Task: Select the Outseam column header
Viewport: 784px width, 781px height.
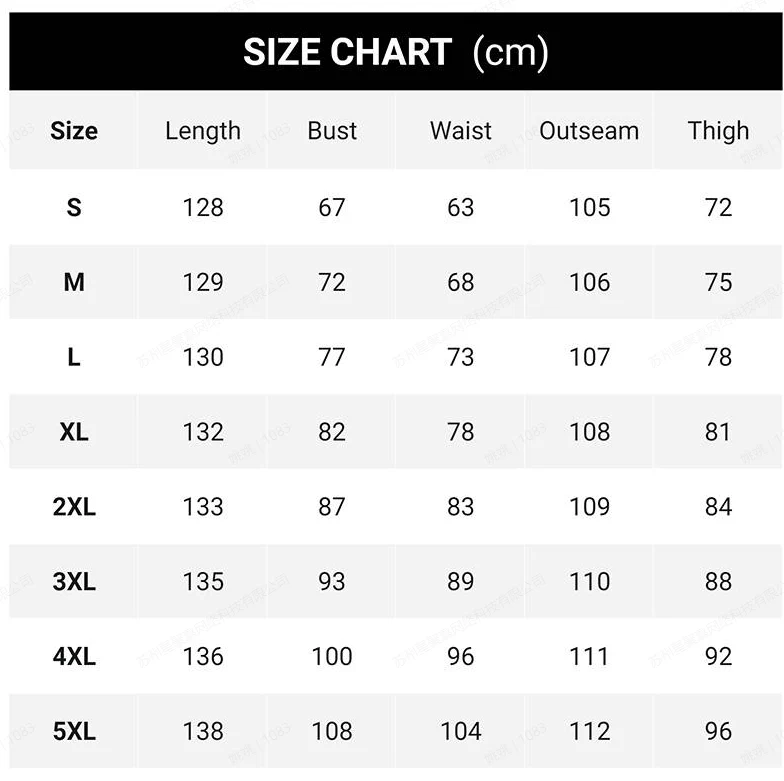Action: 589,131
